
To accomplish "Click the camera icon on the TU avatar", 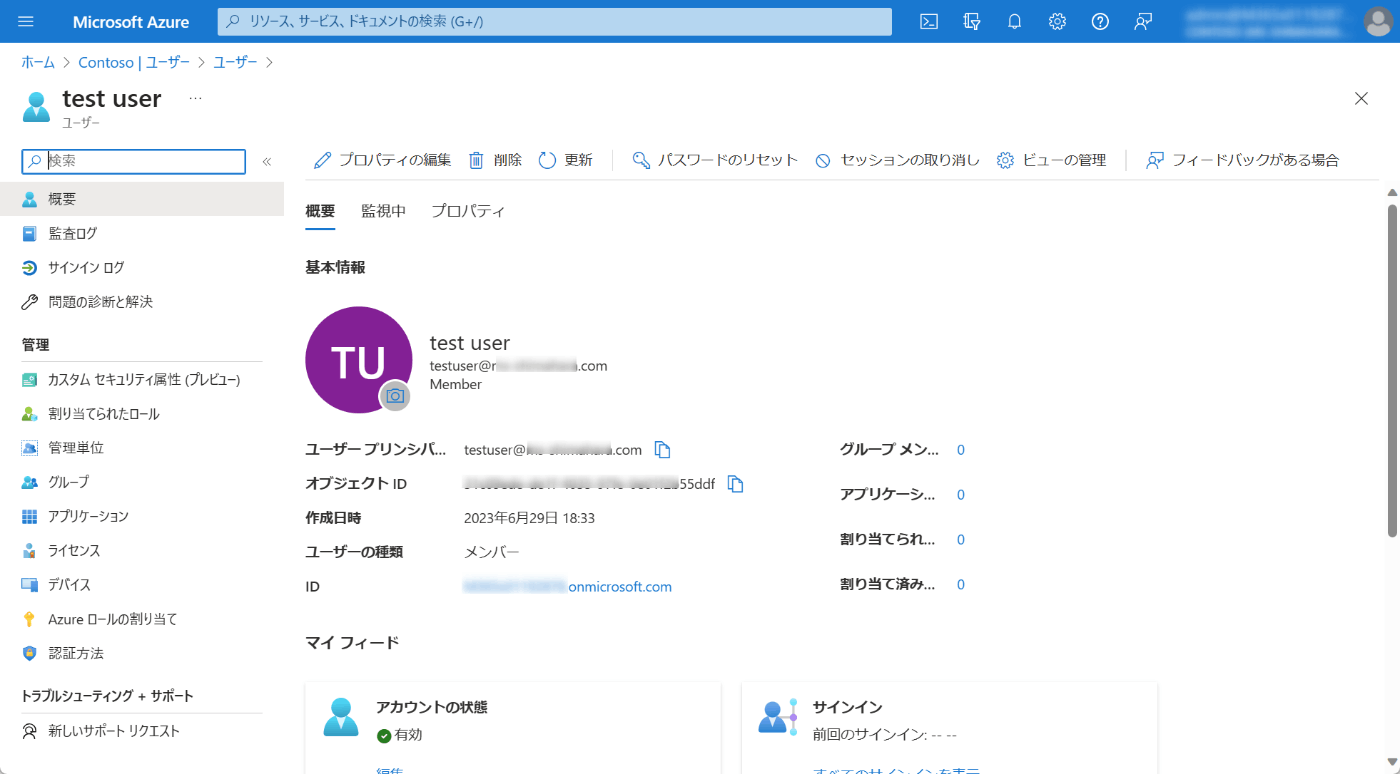I will 395,396.
